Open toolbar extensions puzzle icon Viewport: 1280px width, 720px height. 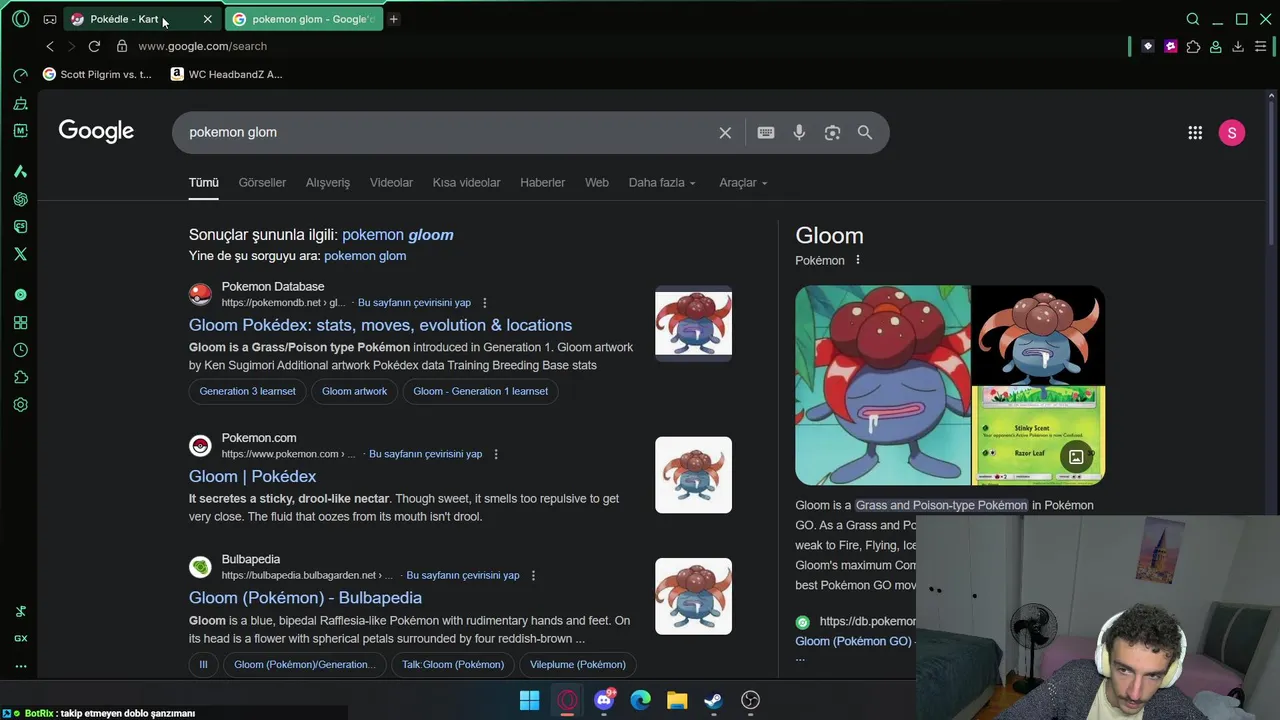tap(1193, 46)
